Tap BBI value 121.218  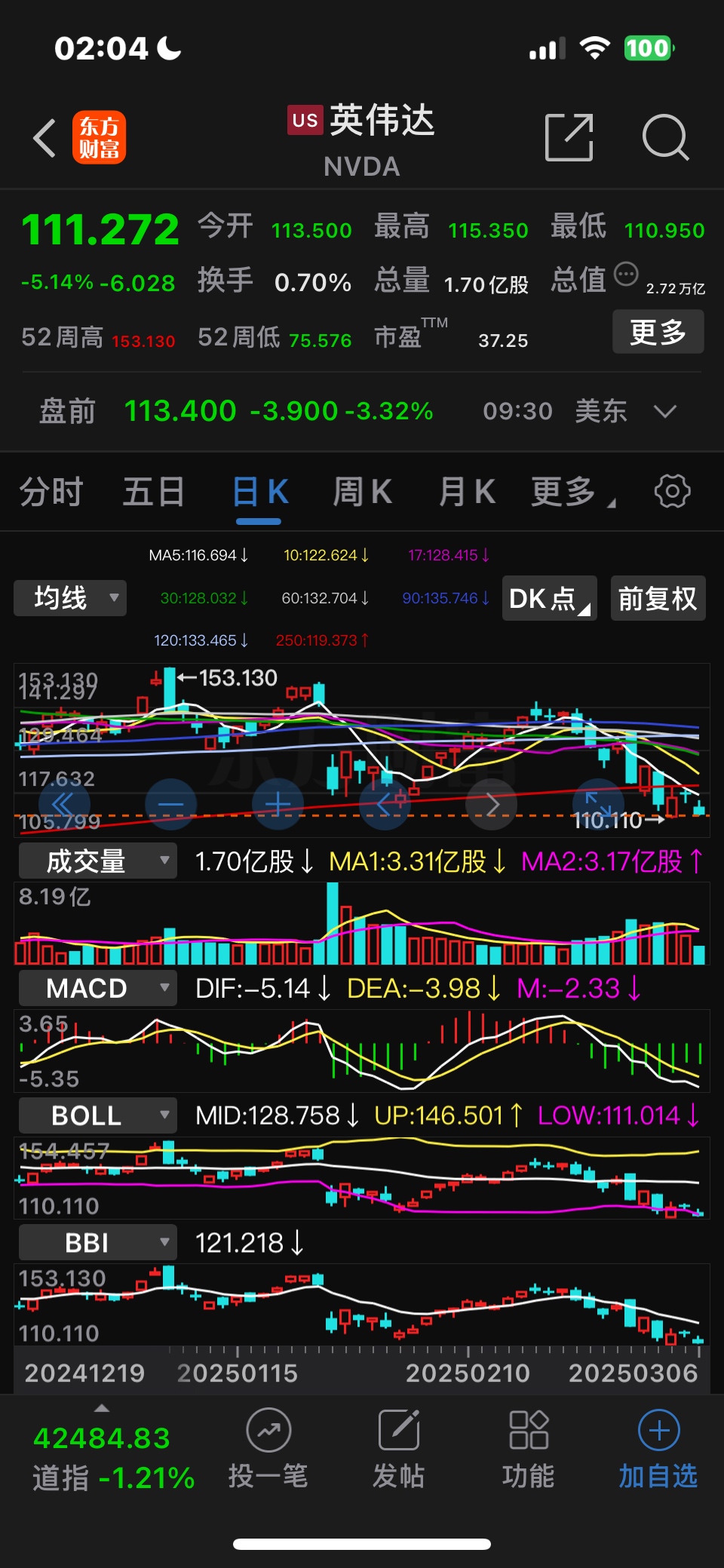tap(250, 1242)
